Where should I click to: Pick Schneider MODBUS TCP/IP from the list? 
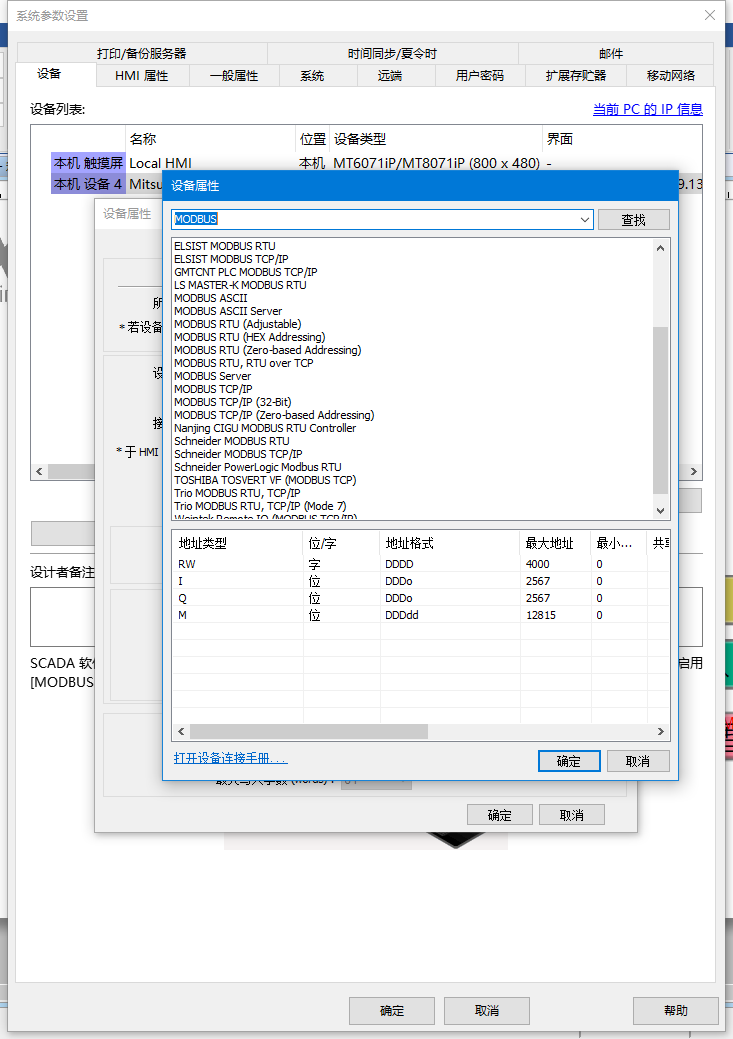click(238, 454)
